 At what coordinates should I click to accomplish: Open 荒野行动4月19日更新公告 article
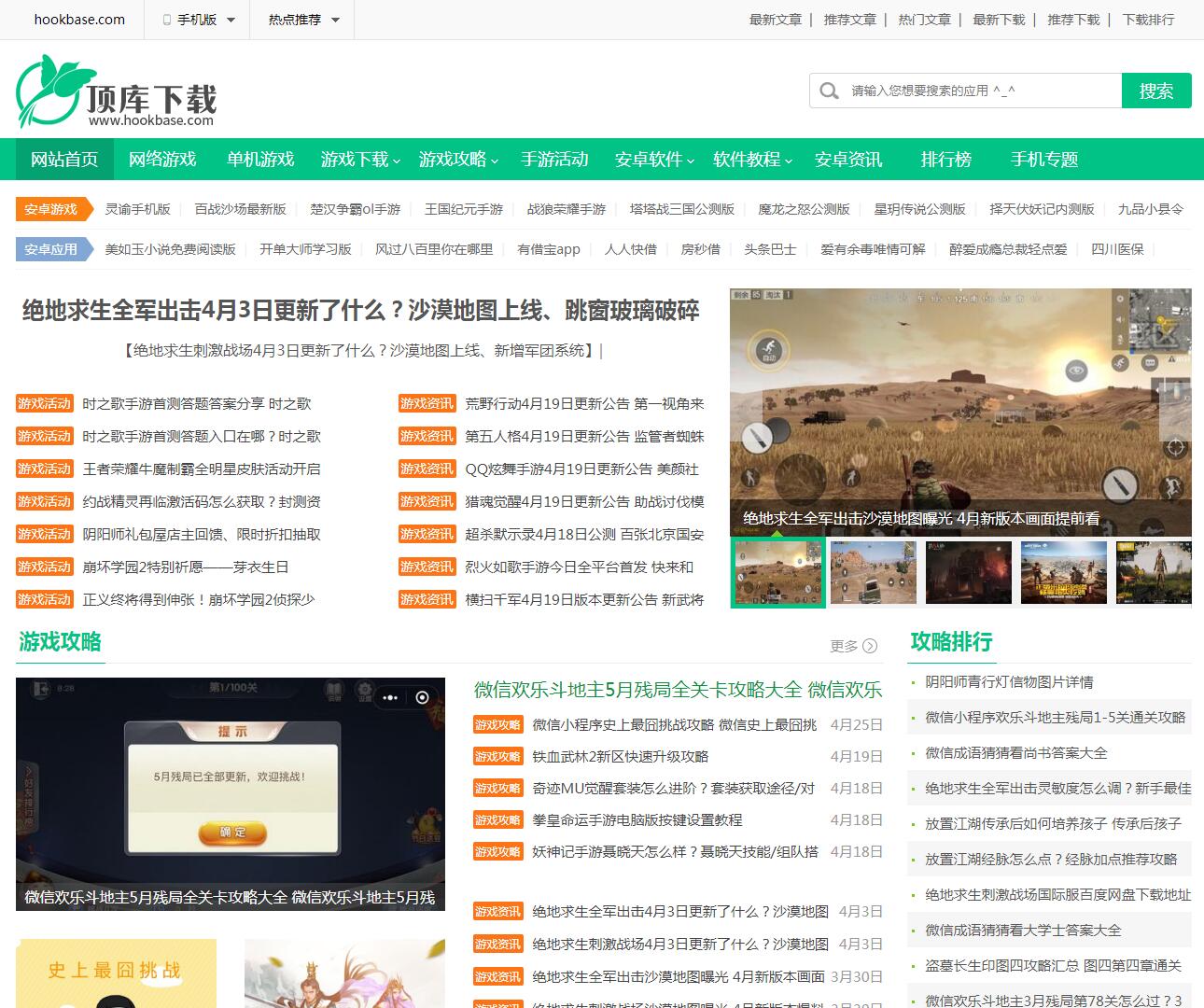click(x=585, y=404)
